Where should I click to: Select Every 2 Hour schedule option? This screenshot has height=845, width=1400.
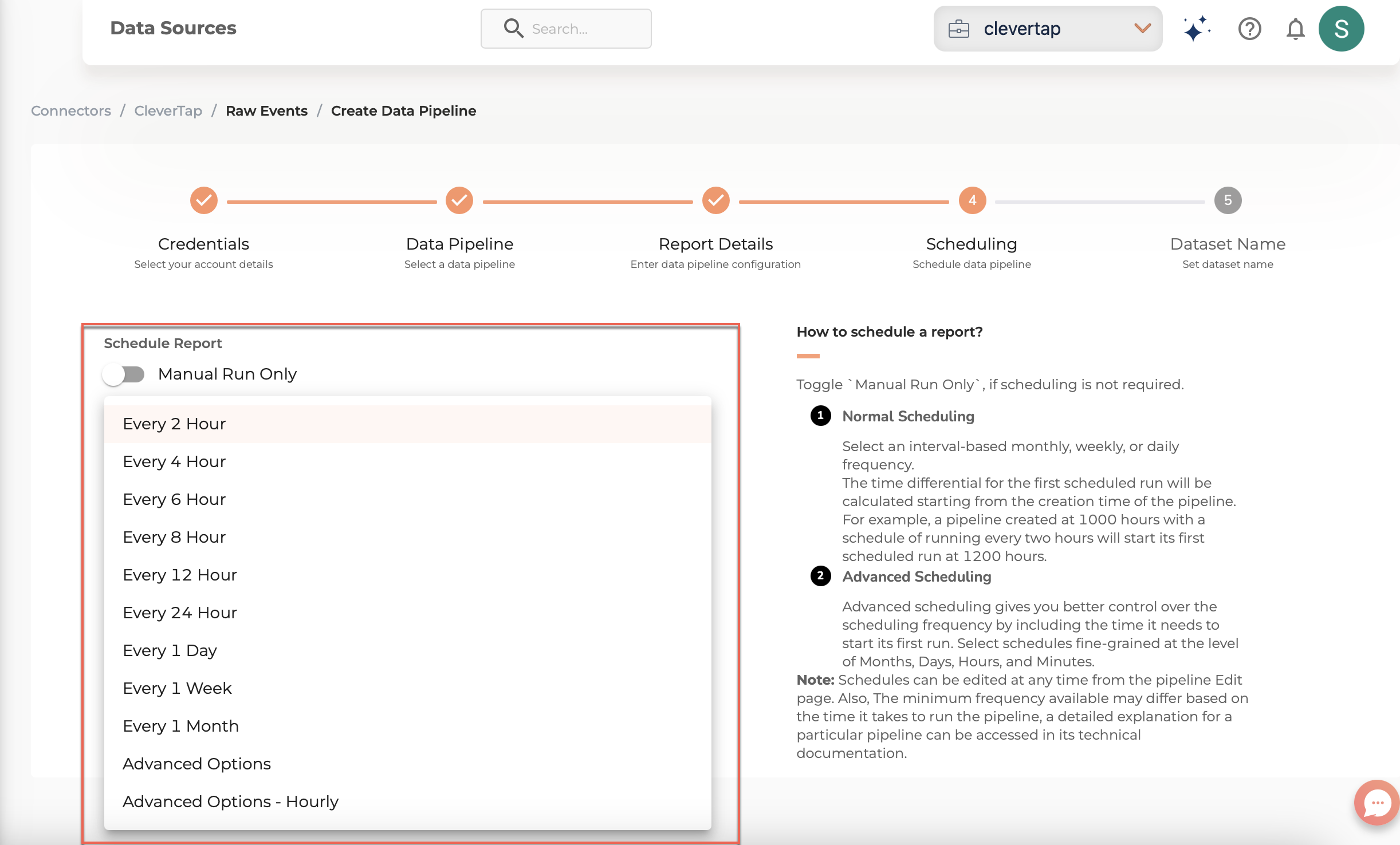pos(174,424)
